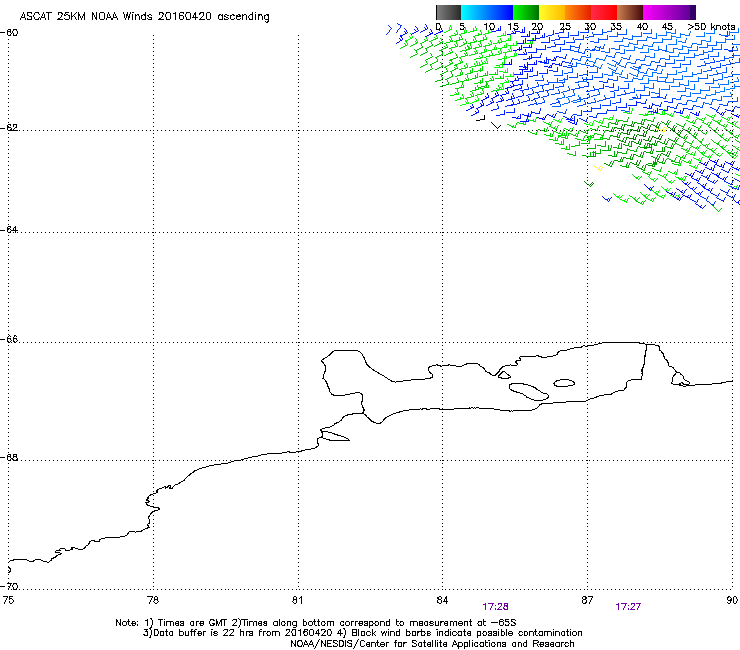The image size is (740, 650).
Task: Click the large oval island inside the ice shelf
Action: point(529,392)
